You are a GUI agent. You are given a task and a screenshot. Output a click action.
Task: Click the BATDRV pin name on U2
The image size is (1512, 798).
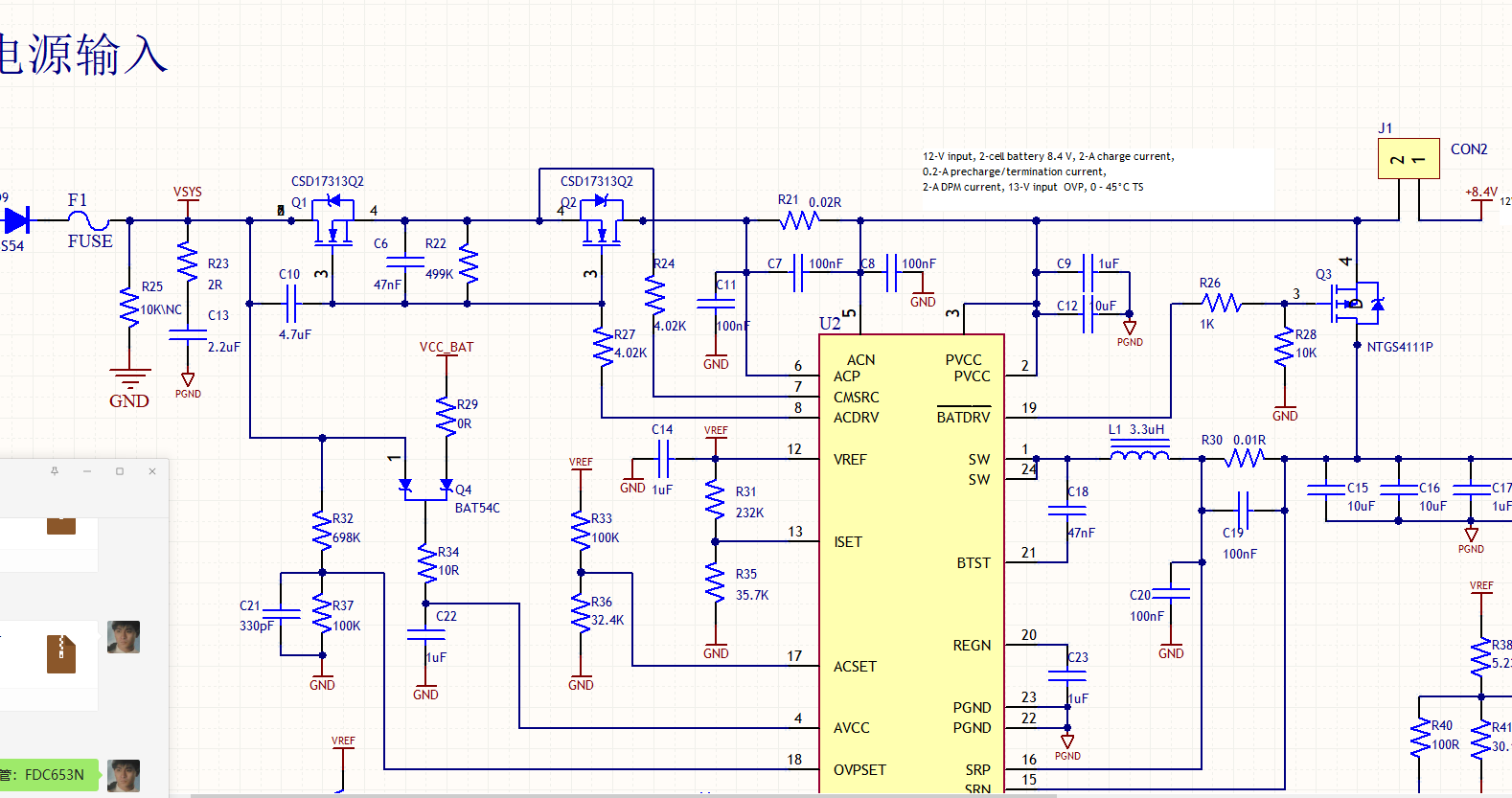click(x=964, y=418)
